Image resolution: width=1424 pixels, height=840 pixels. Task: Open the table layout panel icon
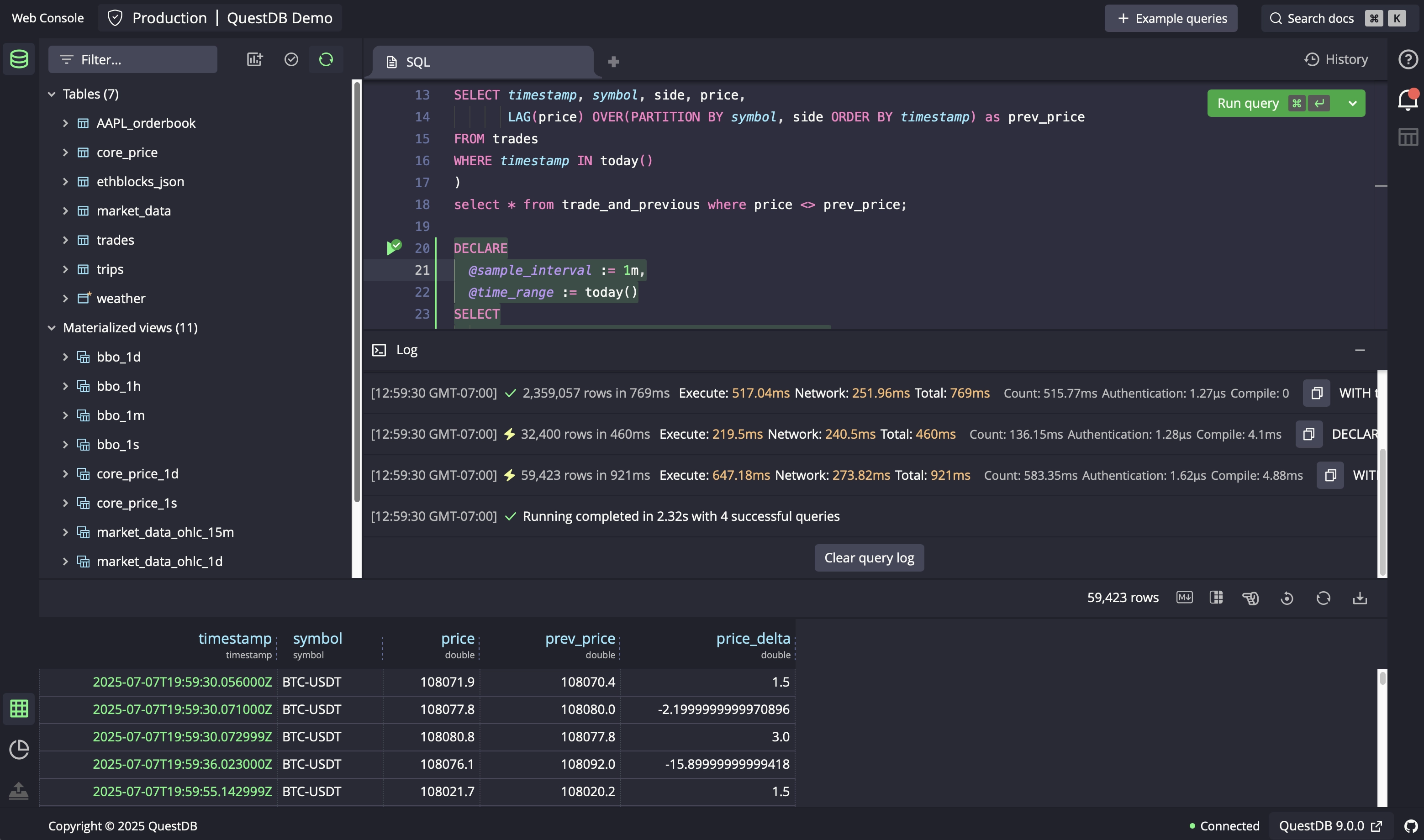coord(1408,137)
